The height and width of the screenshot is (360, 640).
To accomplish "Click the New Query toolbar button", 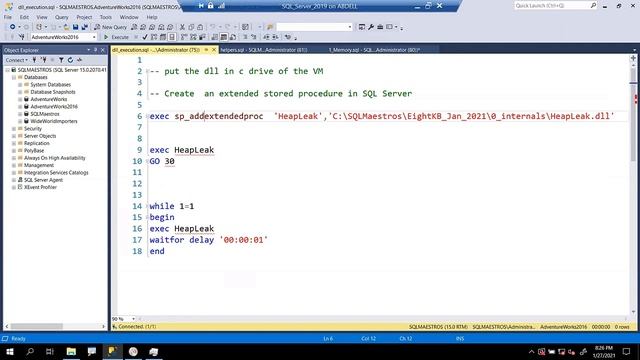I will tap(111, 27).
